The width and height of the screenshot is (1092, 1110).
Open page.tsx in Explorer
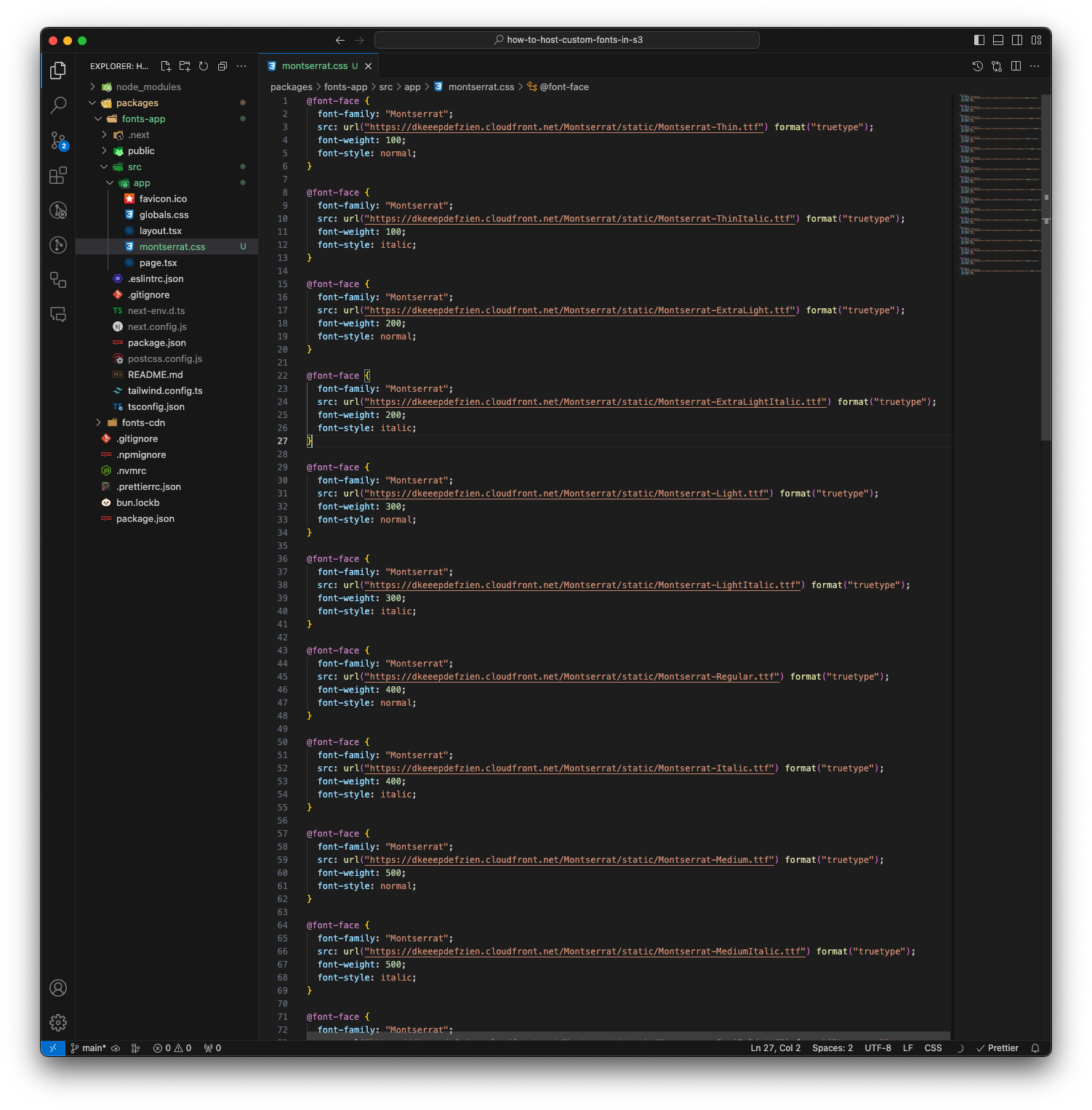(x=166, y=262)
